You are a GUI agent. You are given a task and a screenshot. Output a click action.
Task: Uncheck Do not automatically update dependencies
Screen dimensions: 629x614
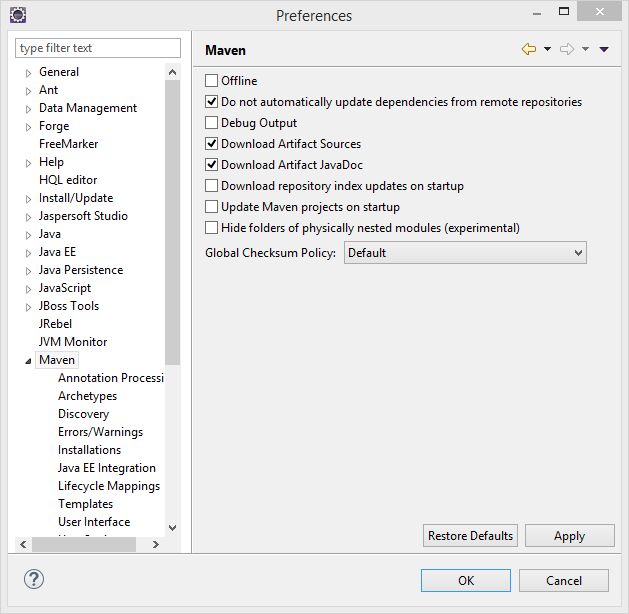[211, 101]
